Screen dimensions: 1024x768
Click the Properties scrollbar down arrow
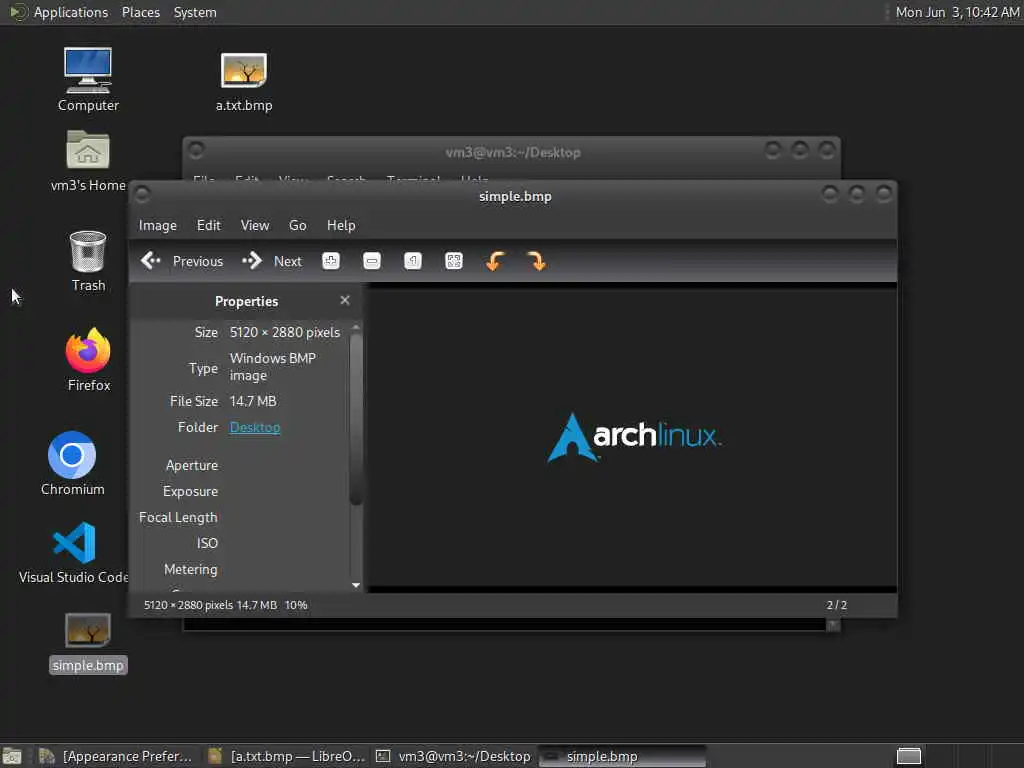[x=356, y=585]
